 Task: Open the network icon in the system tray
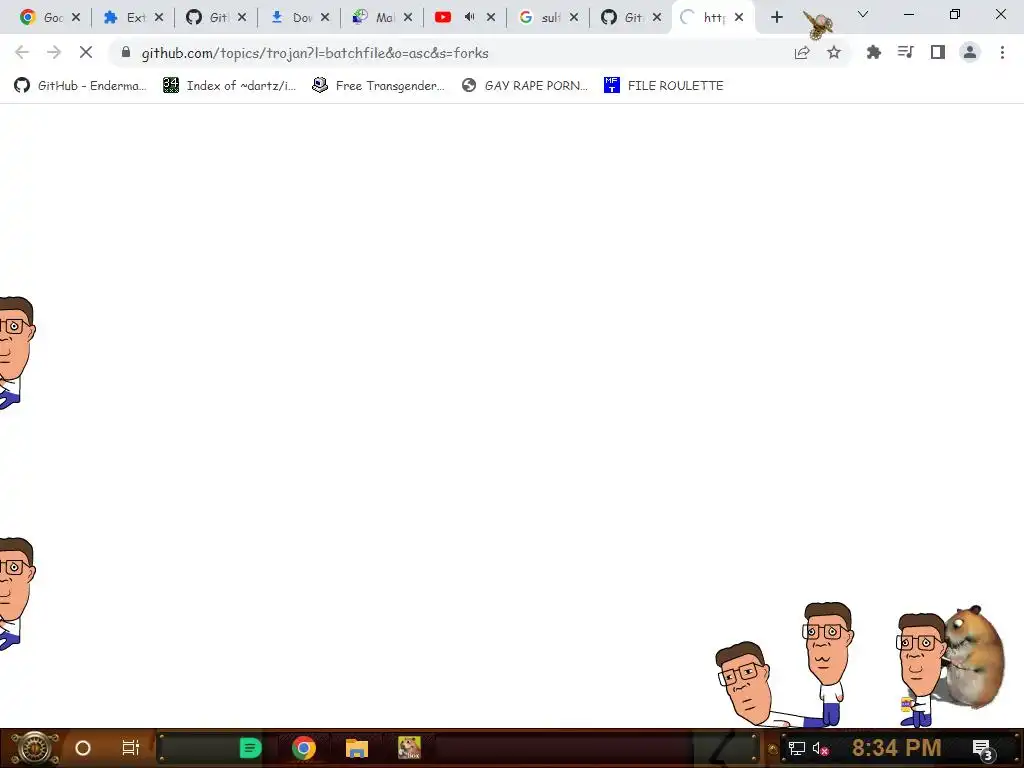pos(796,748)
